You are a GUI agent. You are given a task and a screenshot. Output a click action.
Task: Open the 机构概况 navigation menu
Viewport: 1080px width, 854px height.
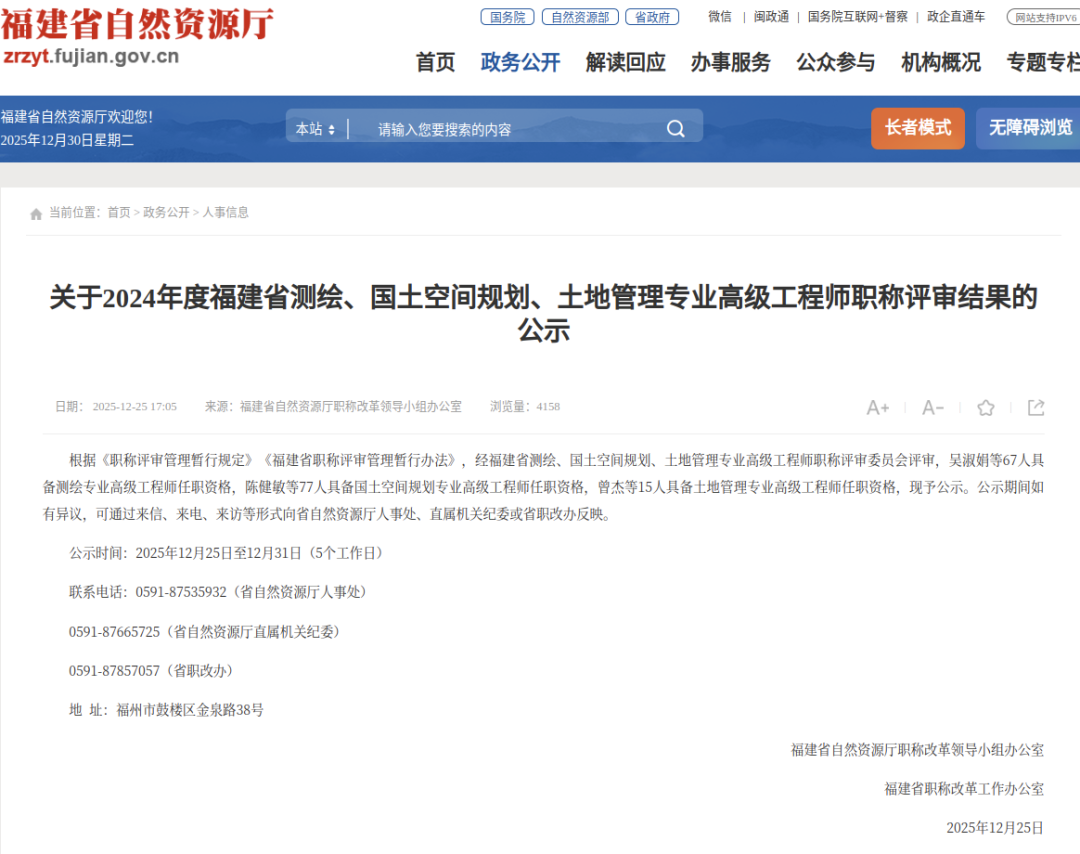pyautogui.click(x=938, y=63)
